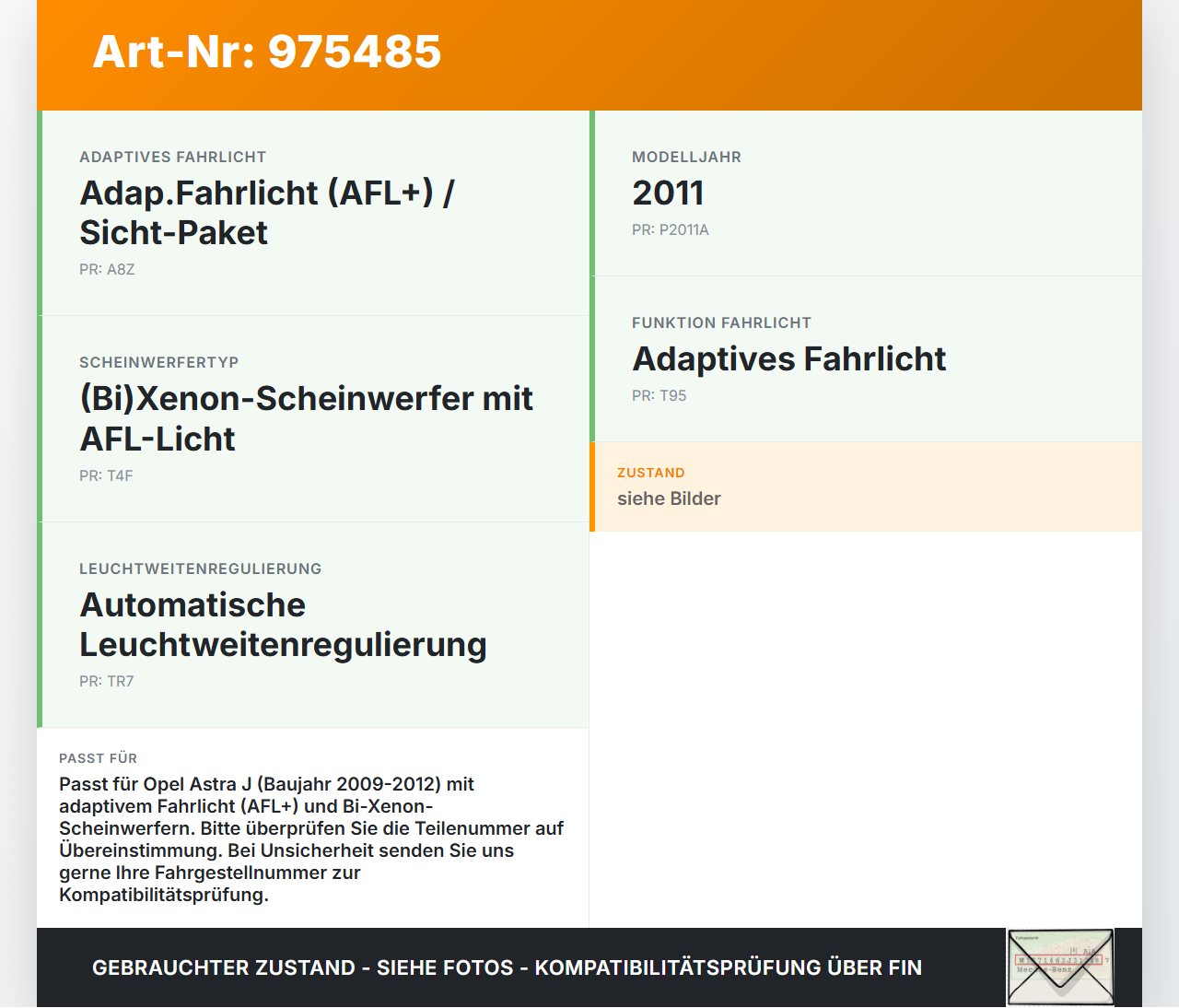Click the highlighted FIN number inside the envelope
This screenshot has width=1179, height=1008.
coord(1057,960)
